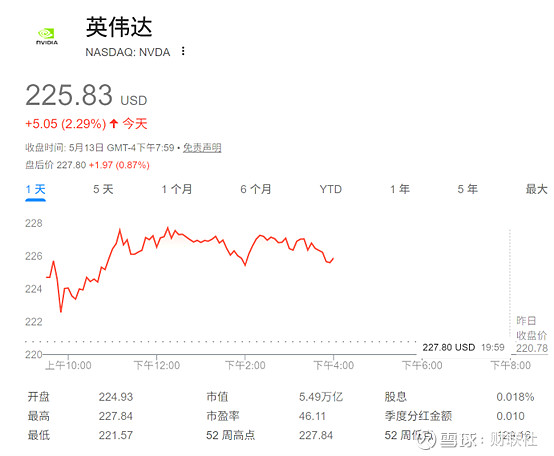
Task: Open the 免责声明 disclaimer link
Action: tap(202, 148)
